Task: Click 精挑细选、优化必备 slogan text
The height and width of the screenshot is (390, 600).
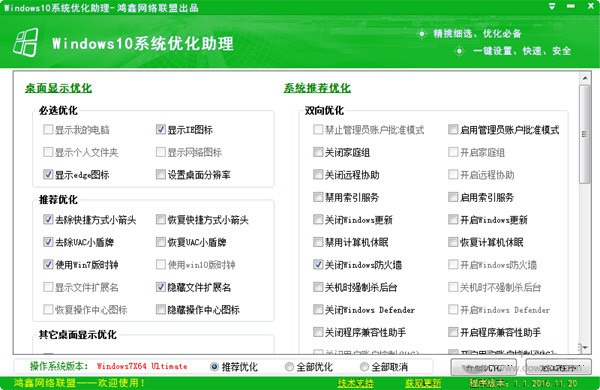Action: 477,34
